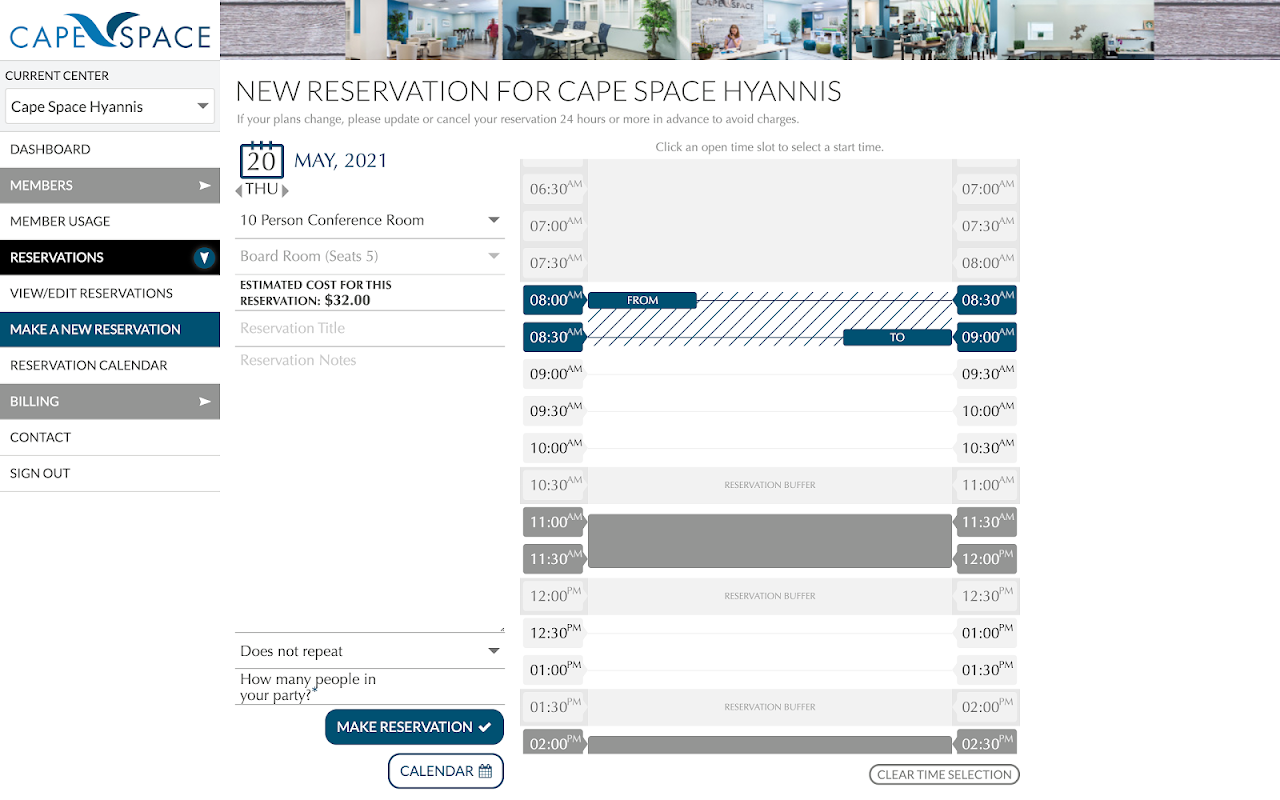The width and height of the screenshot is (1280, 800).
Task: Open the Does not repeat dropdown
Action: tap(370, 651)
